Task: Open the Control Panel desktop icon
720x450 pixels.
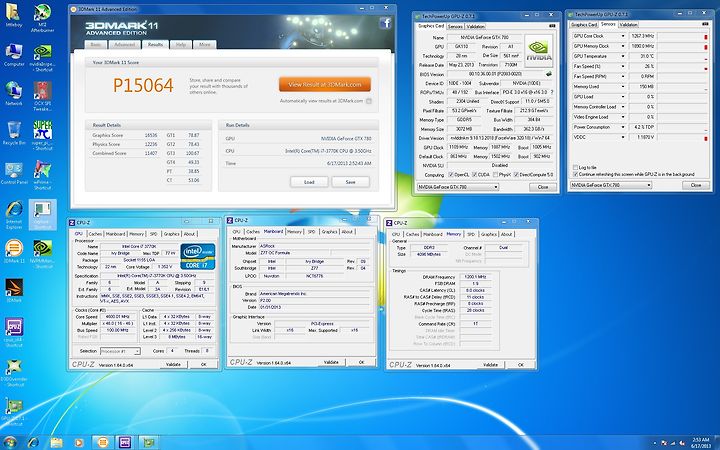Action: click(14, 171)
